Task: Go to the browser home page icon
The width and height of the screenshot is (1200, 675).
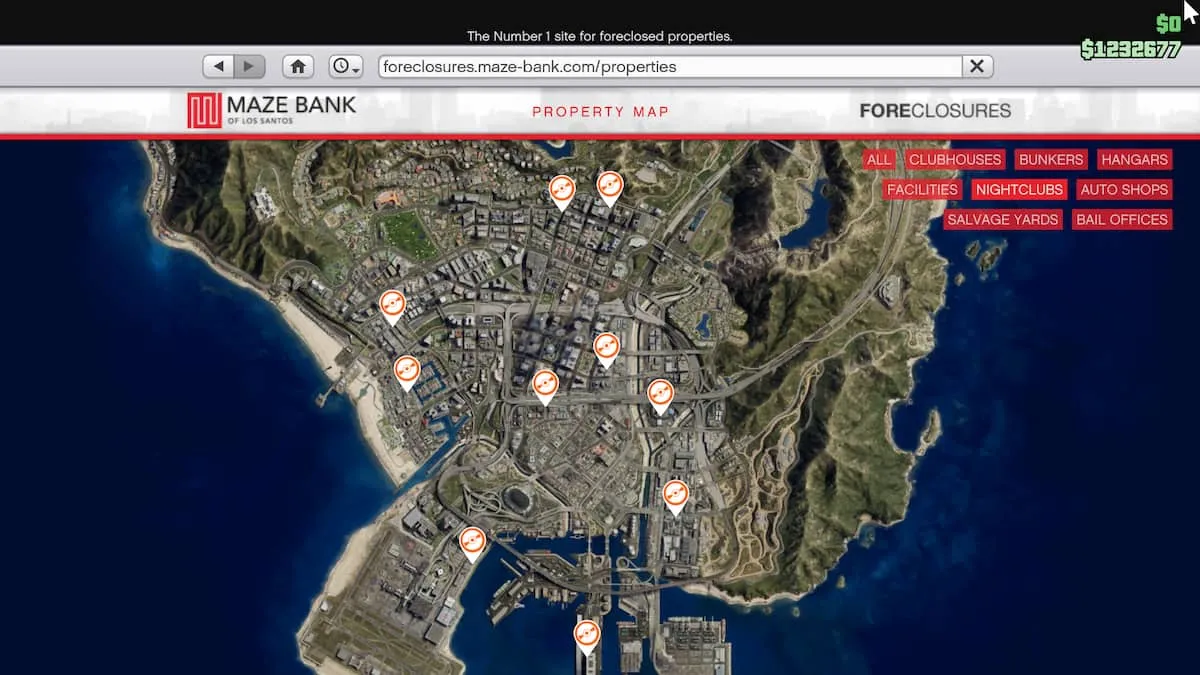Action: coord(298,66)
